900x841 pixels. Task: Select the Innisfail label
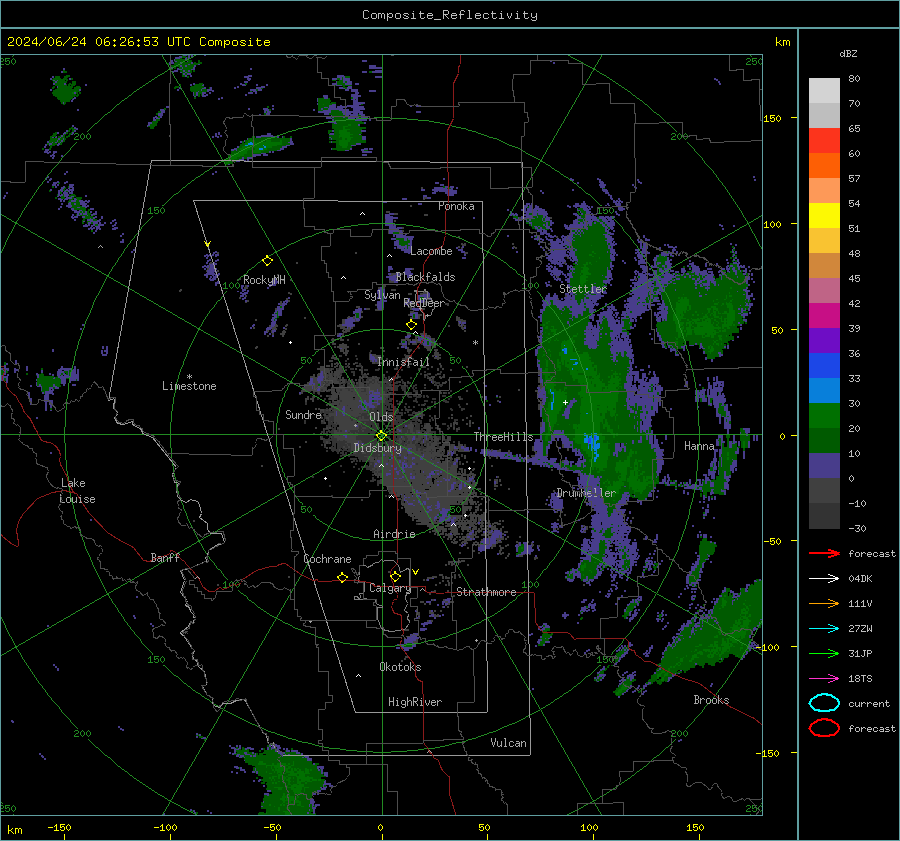(x=403, y=362)
